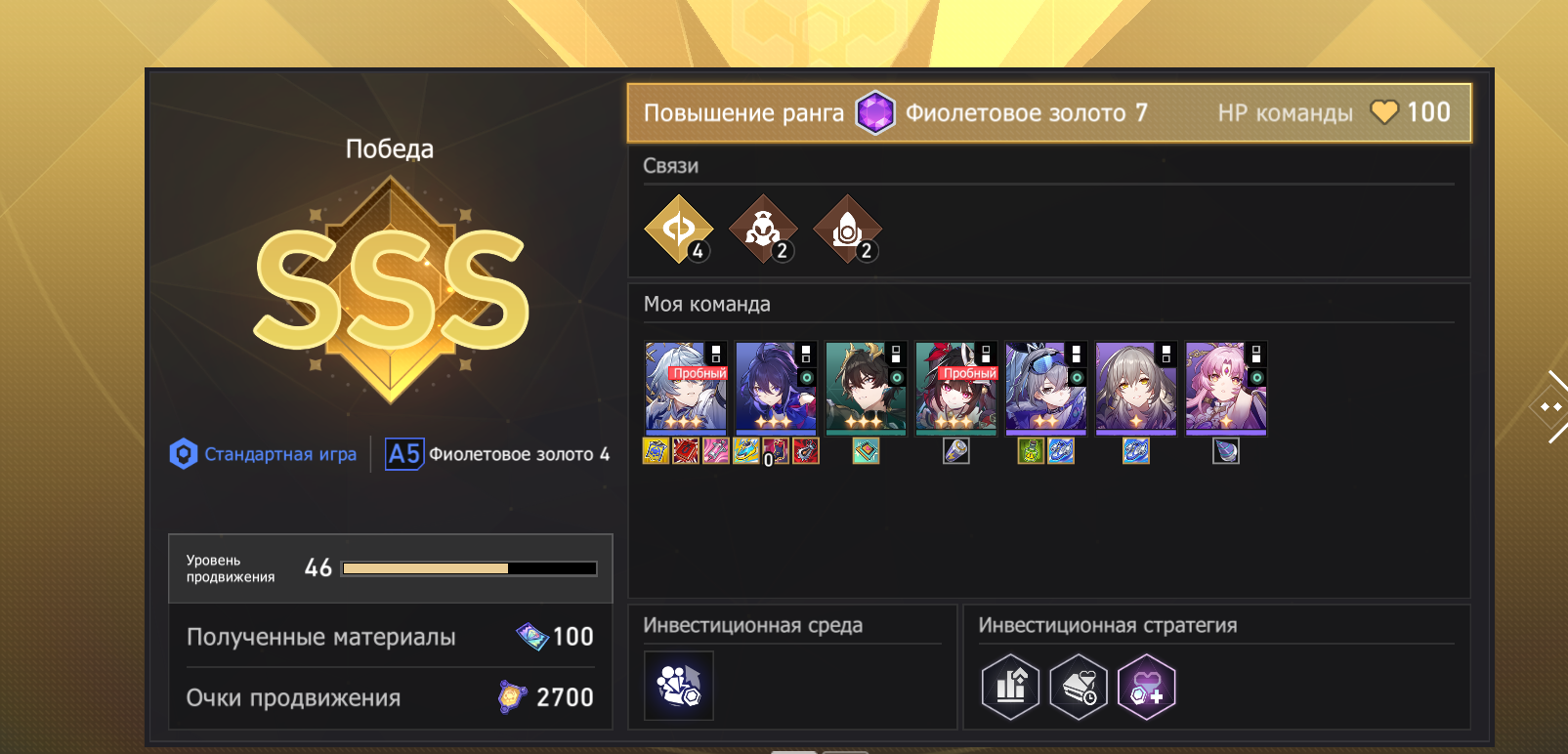Click the golden bond icon with 4
This screenshot has height=754, width=1568.
(x=679, y=230)
